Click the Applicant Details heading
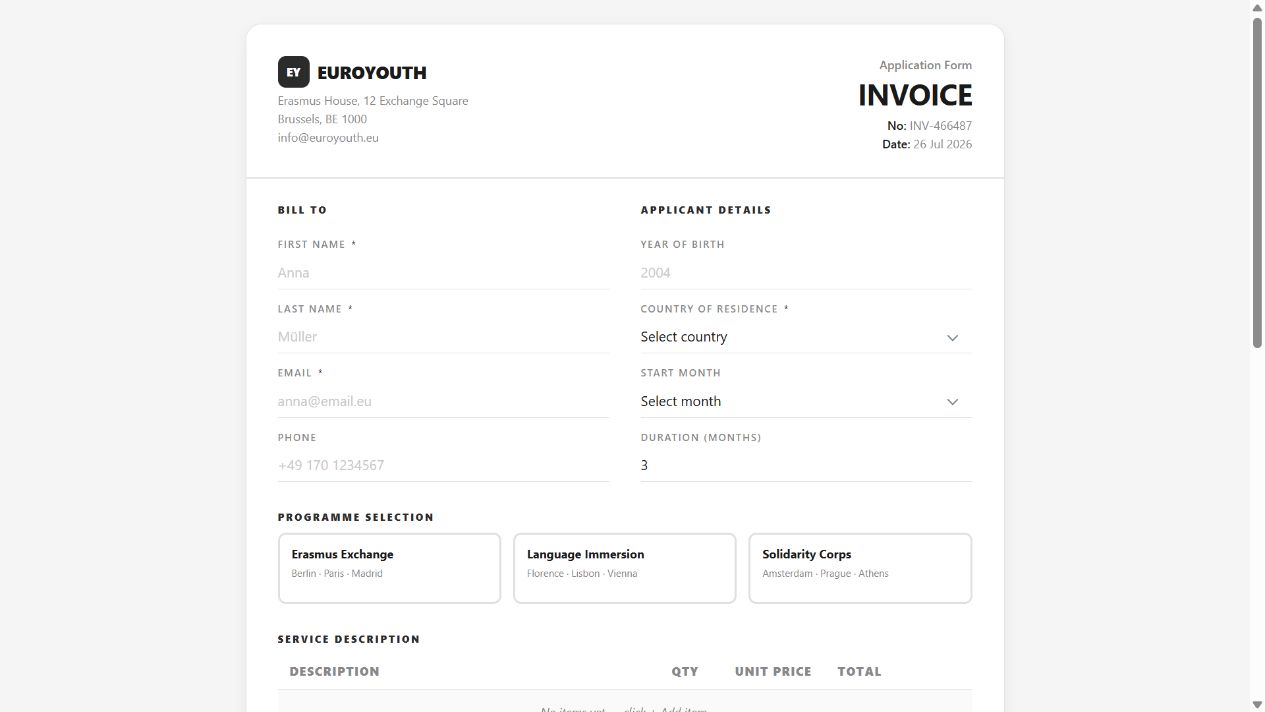This screenshot has width=1265, height=712. point(706,210)
